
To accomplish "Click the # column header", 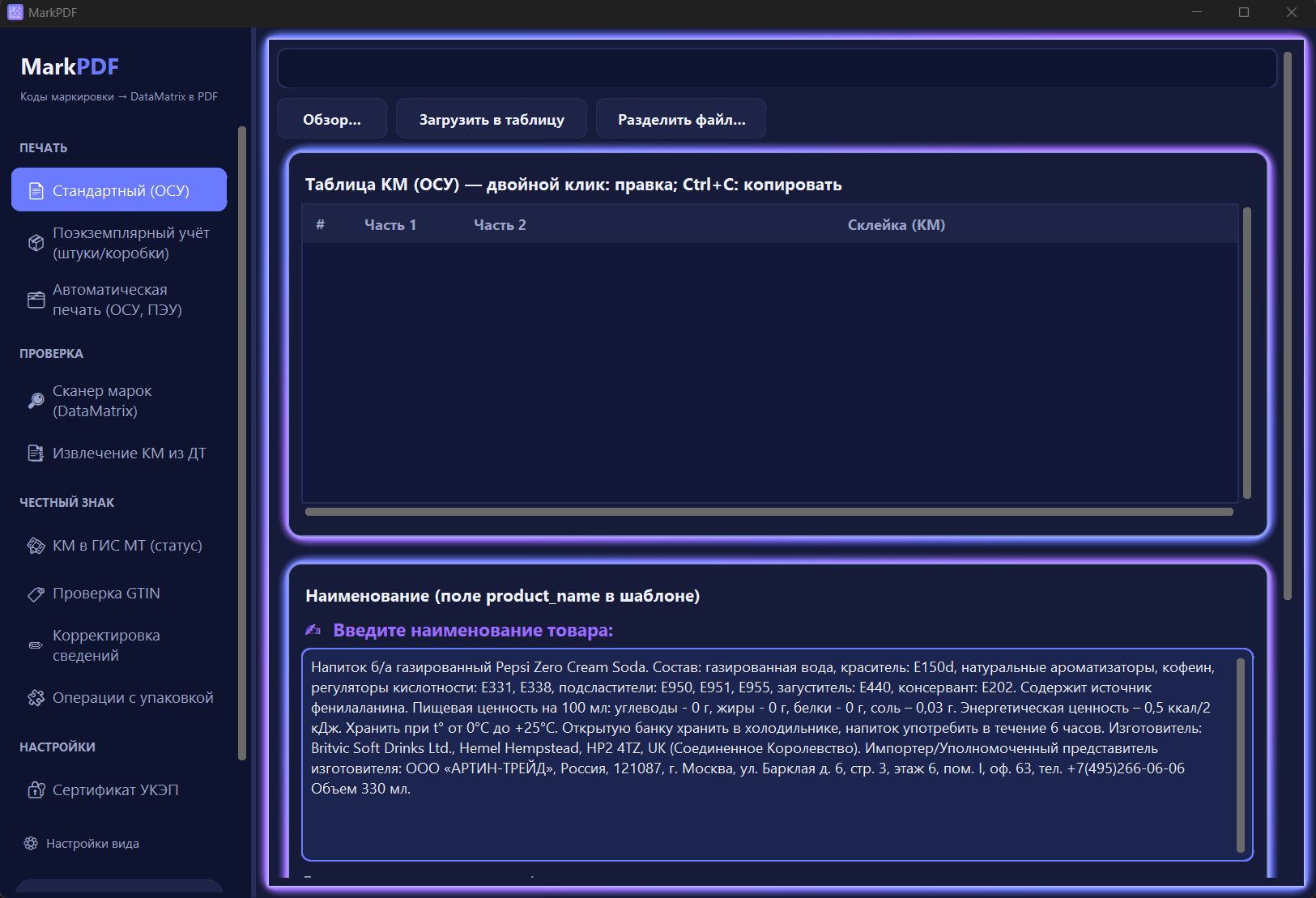I will pos(321,225).
